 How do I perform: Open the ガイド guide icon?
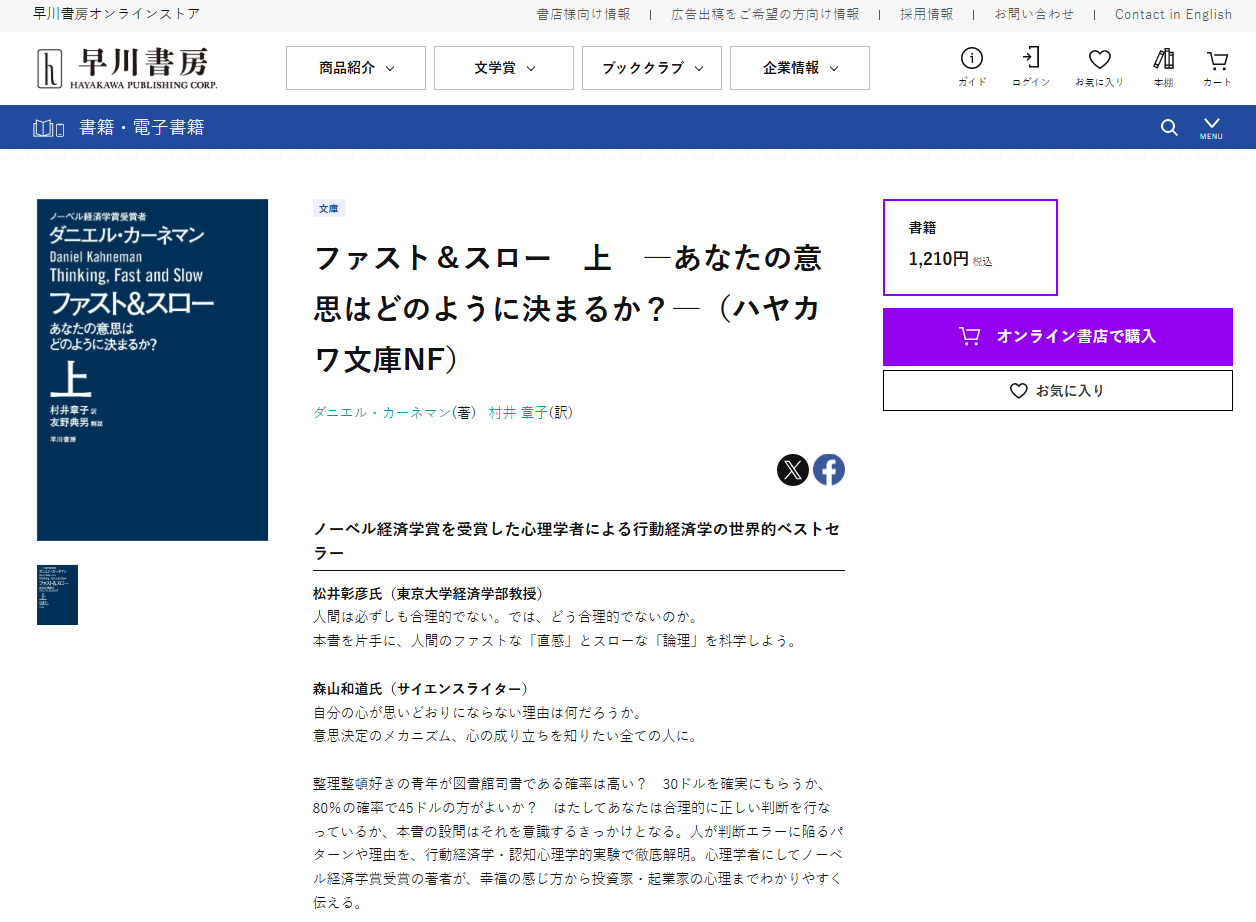[x=972, y=67]
